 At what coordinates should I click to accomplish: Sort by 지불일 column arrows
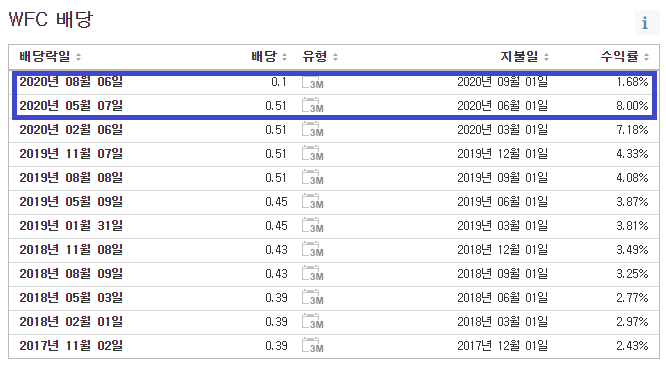pyautogui.click(x=547, y=57)
